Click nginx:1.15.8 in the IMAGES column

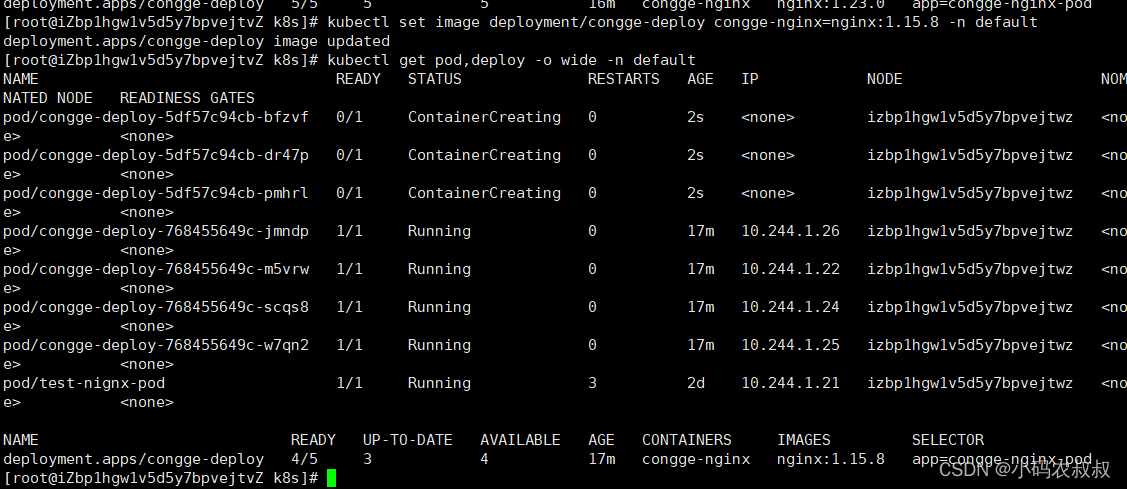point(830,459)
